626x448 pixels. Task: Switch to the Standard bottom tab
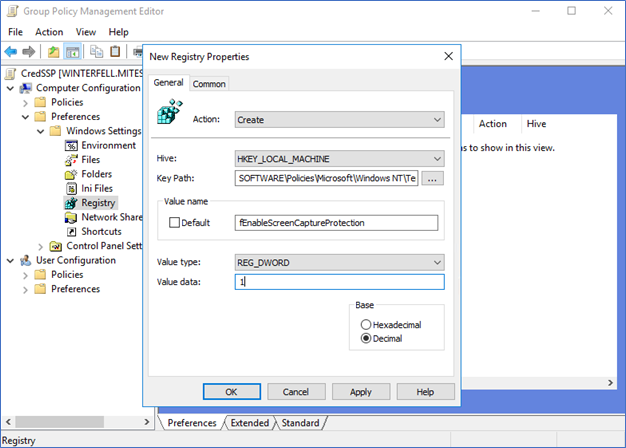pyautogui.click(x=301, y=423)
